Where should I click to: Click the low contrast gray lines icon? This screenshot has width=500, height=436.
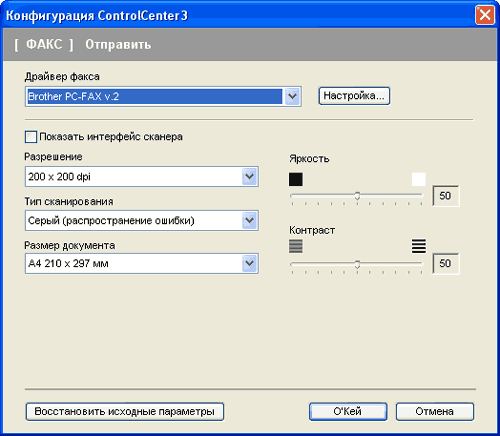pos(296,246)
